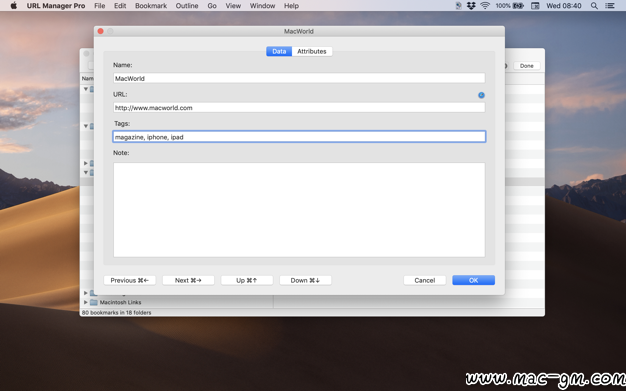Image resolution: width=626 pixels, height=391 pixels.
Task: Select the Macintosh Links row text
Action: click(120, 302)
